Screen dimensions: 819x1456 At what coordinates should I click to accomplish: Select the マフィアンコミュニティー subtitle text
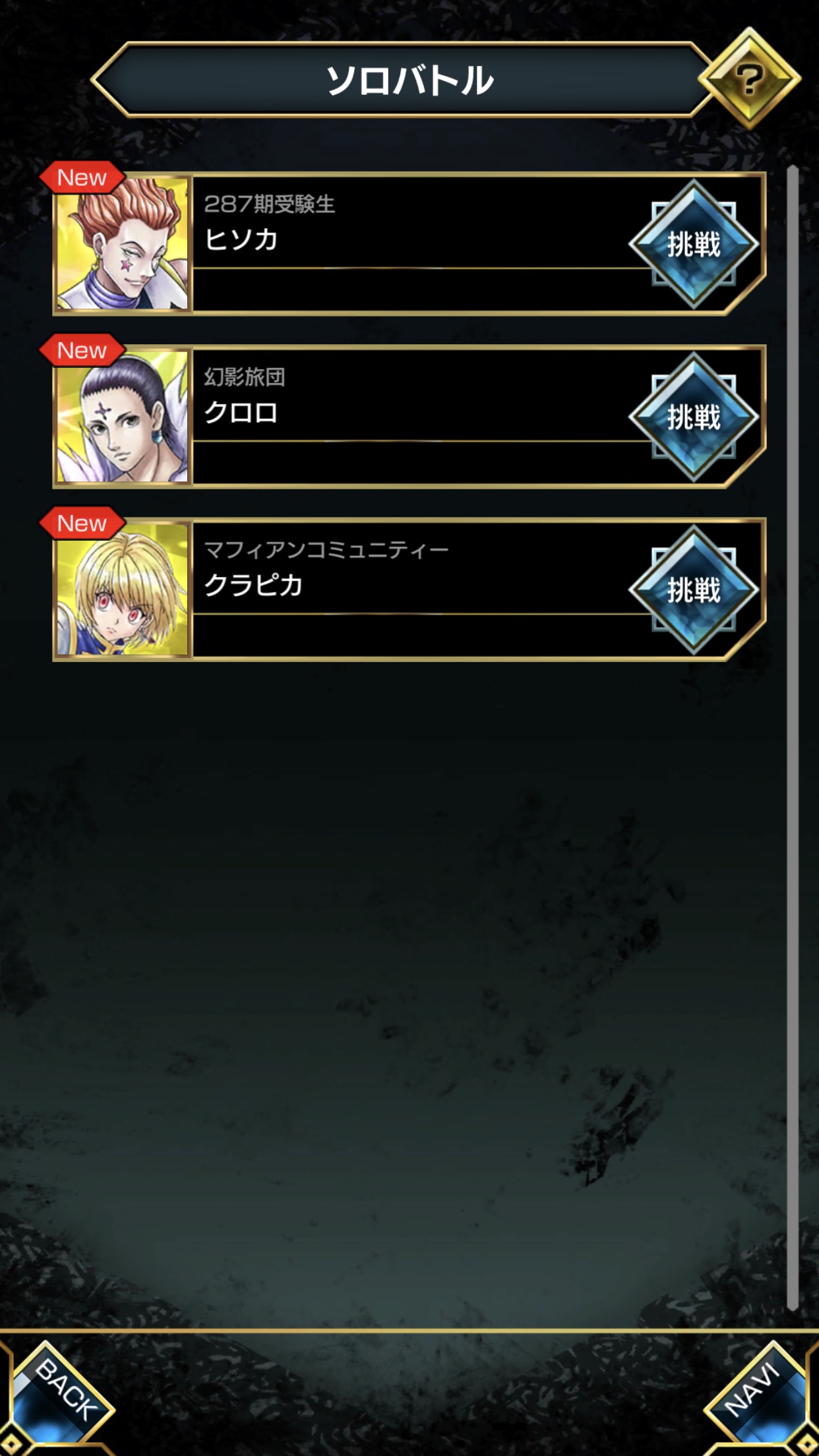326,550
